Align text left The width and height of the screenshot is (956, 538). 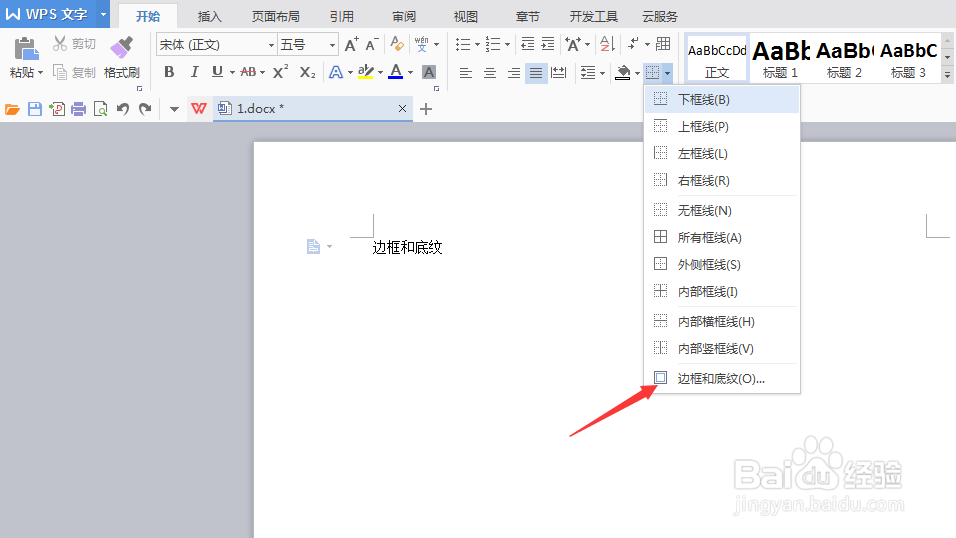click(466, 73)
